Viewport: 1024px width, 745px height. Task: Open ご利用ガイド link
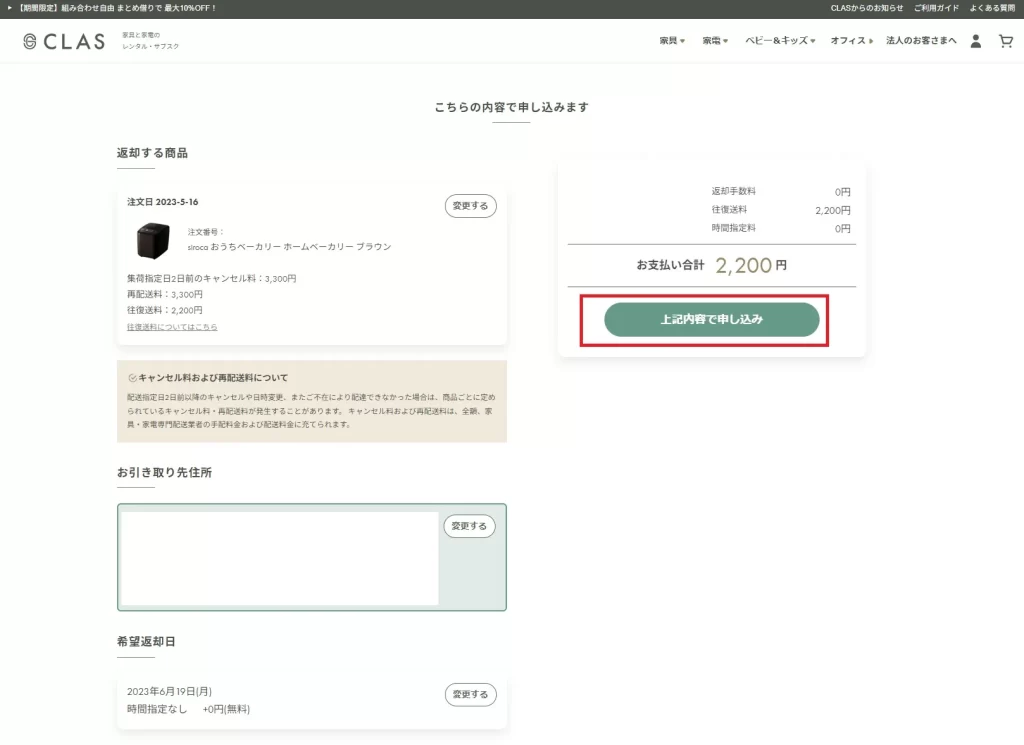(936, 8)
